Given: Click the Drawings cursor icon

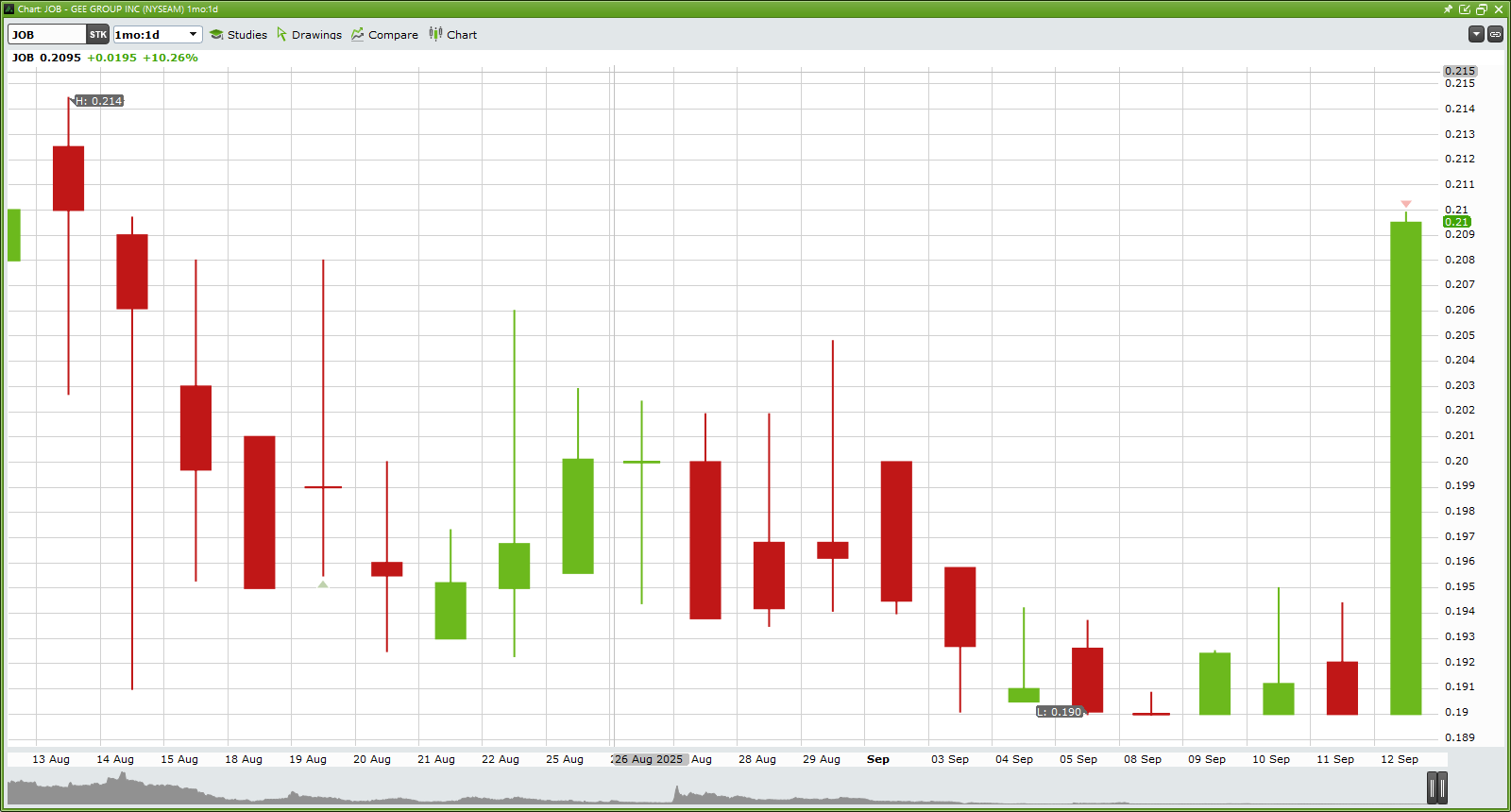Looking at the screenshot, I should (281, 35).
